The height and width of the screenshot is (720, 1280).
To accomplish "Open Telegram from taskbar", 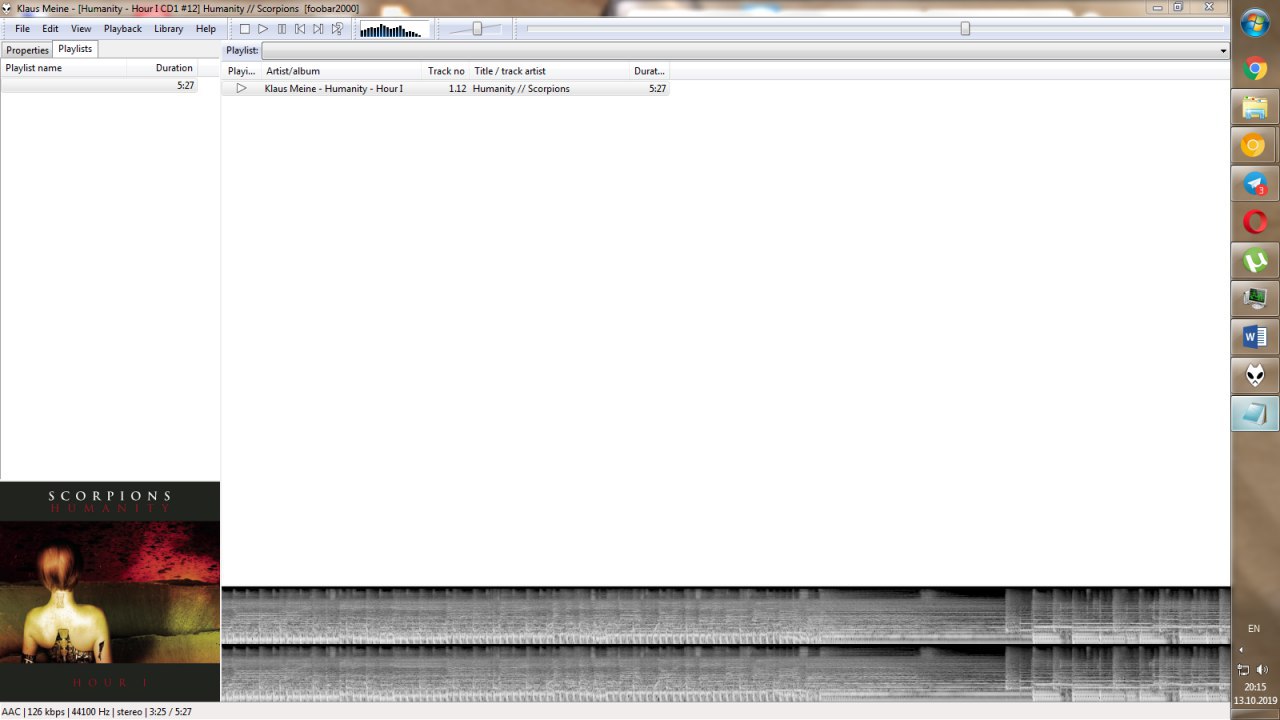I will [x=1255, y=184].
